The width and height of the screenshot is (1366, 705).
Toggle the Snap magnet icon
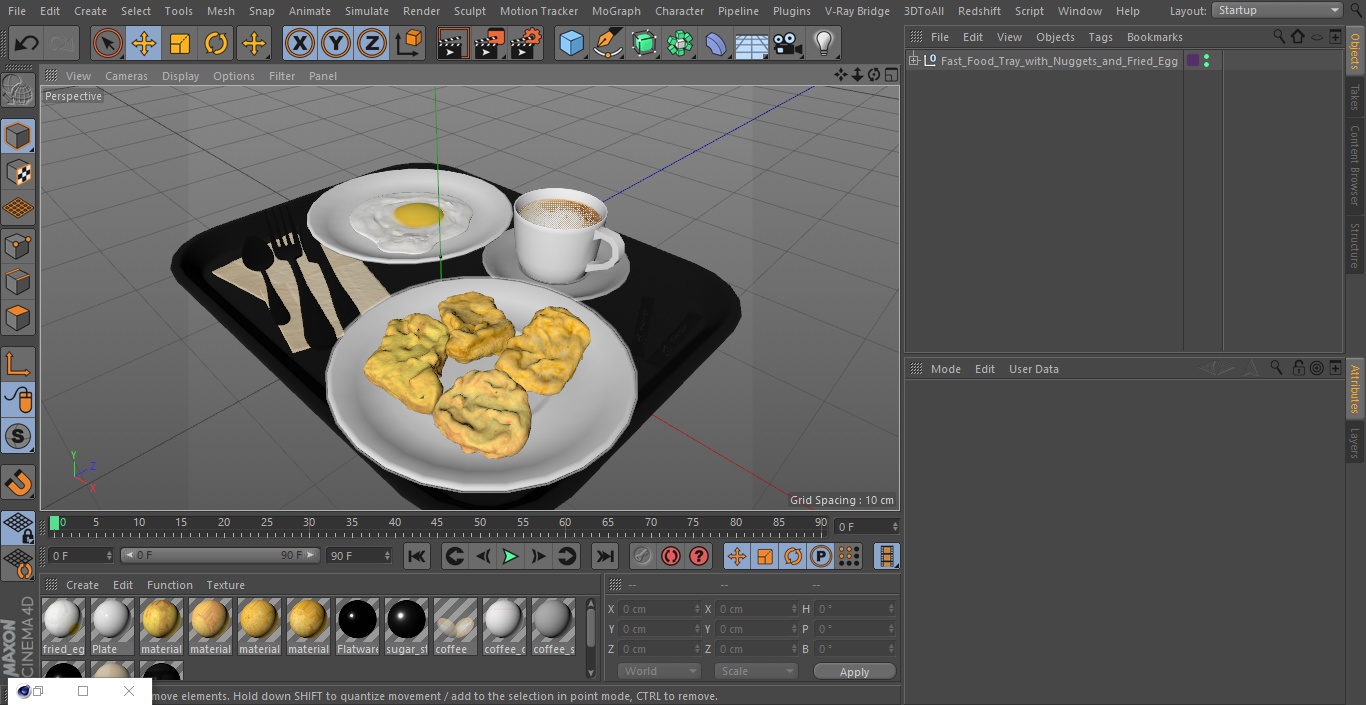(18, 483)
